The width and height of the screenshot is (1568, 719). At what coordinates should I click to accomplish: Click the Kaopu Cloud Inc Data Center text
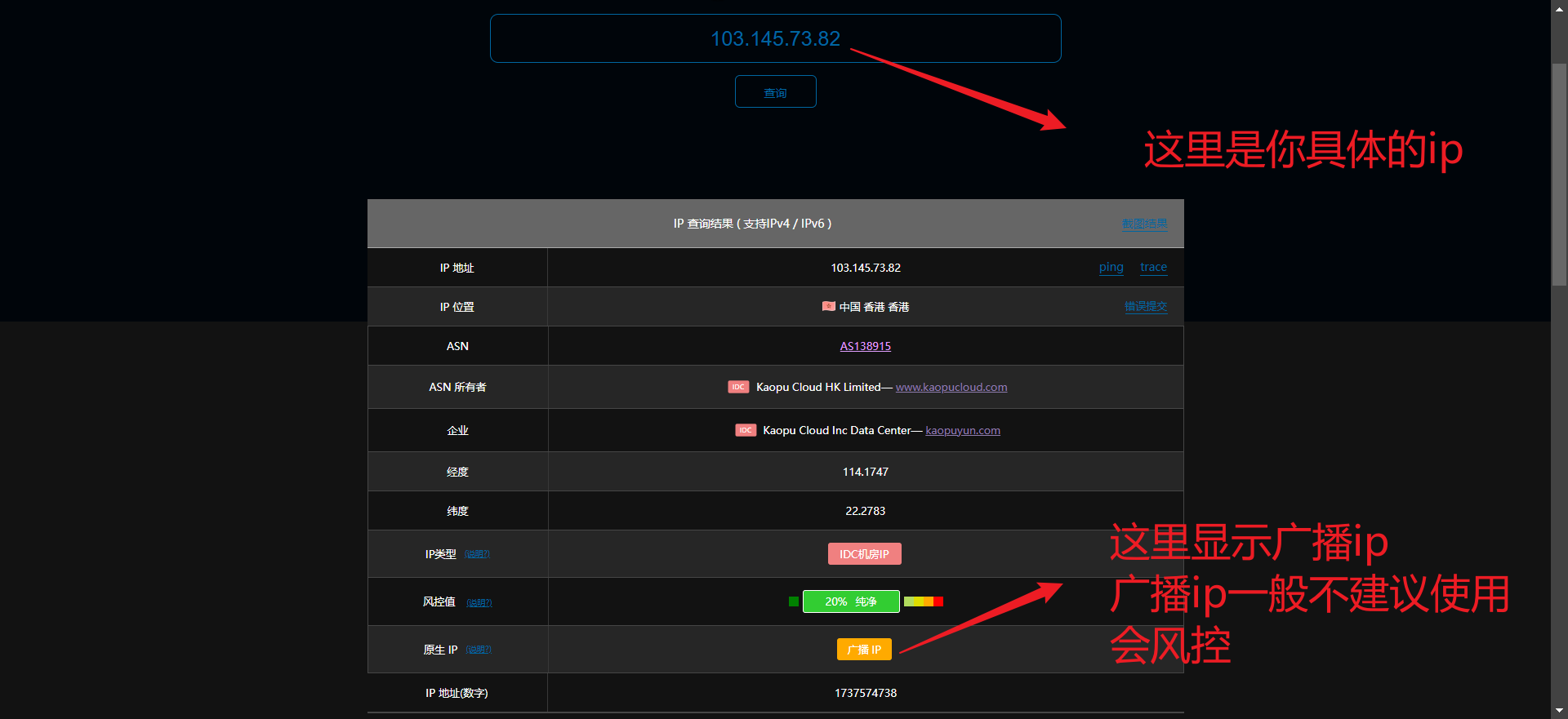(836, 430)
